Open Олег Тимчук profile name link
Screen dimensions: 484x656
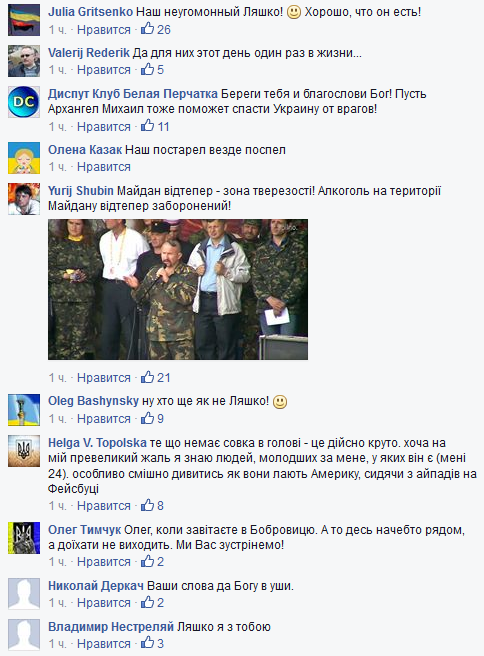pyautogui.click(x=85, y=530)
